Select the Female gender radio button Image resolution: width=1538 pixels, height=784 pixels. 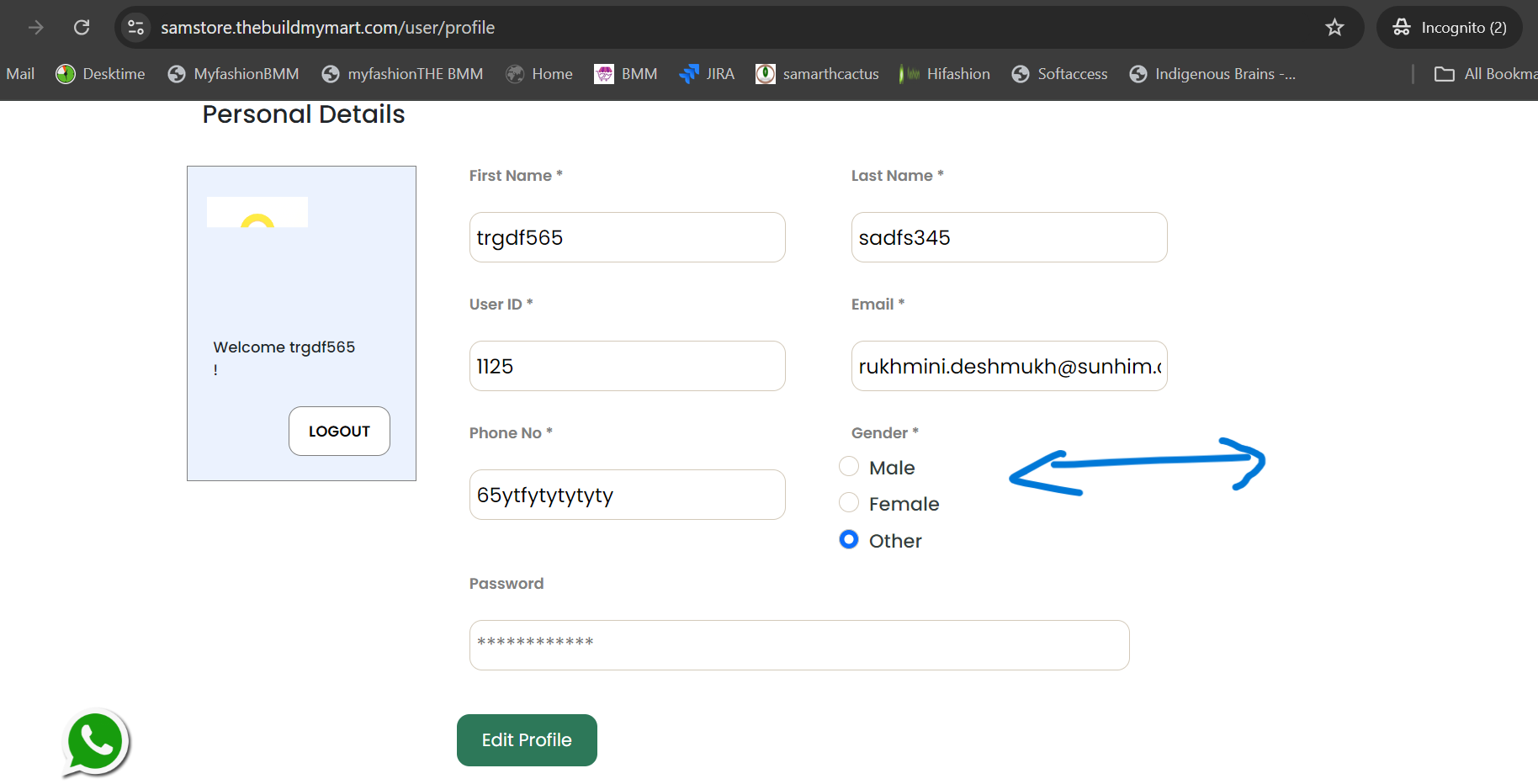pyautogui.click(x=849, y=502)
